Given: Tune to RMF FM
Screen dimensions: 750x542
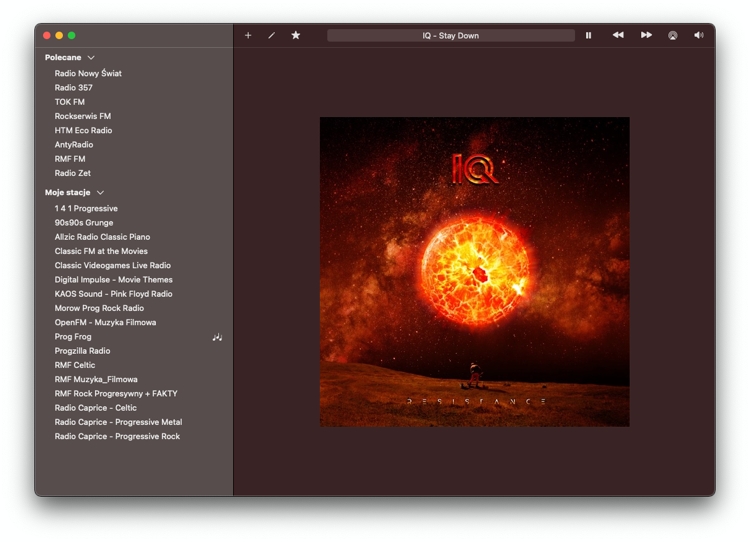Looking at the screenshot, I should tap(70, 159).
